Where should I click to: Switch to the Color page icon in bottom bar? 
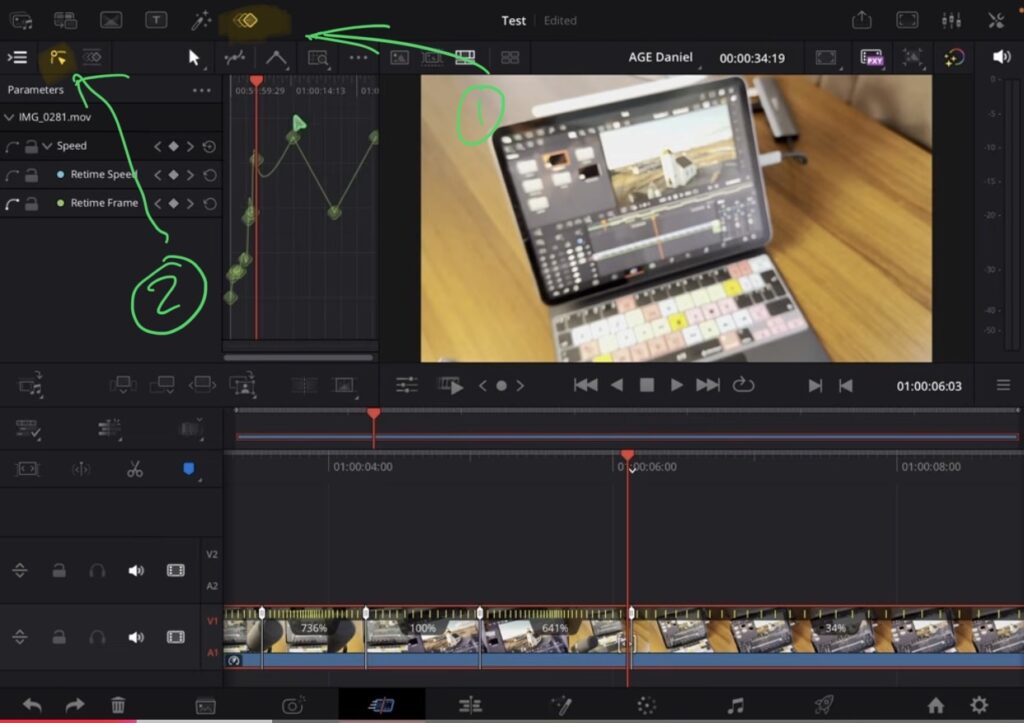click(647, 705)
